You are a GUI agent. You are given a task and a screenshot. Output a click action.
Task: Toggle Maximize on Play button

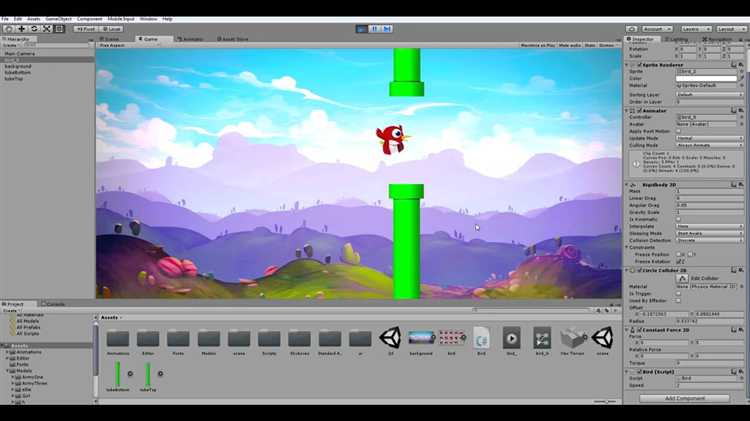point(538,45)
